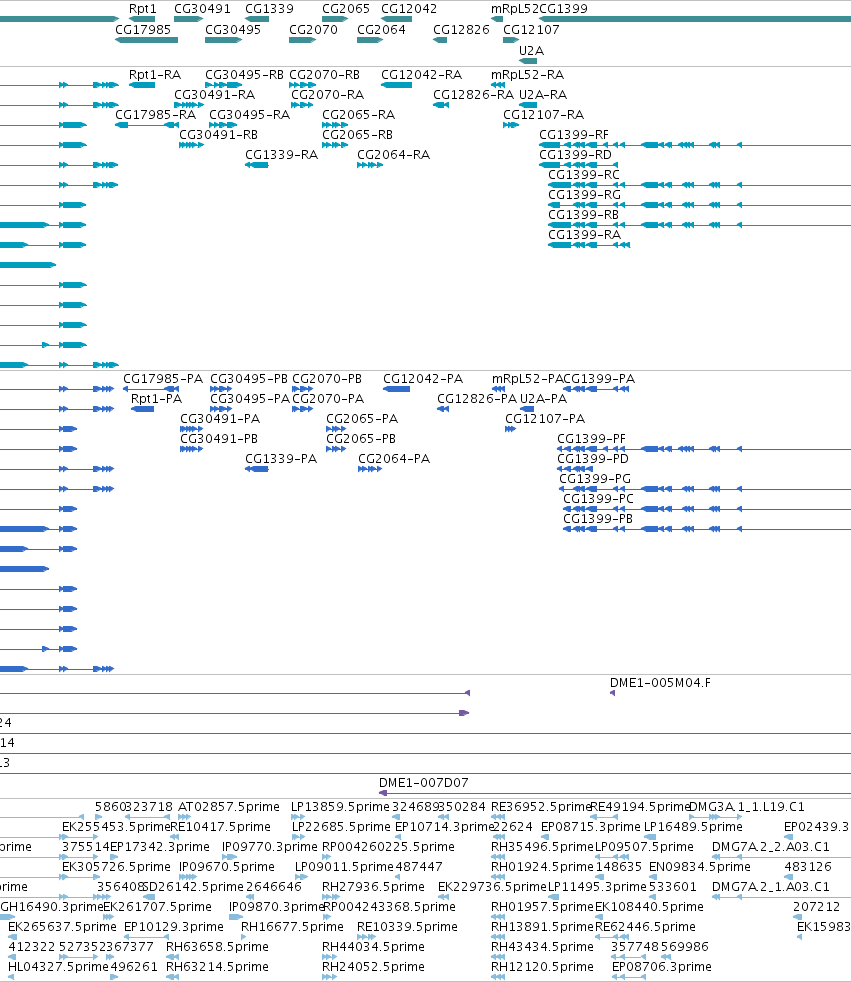Click the CG2064 gene label
The image size is (851, 982).
pyautogui.click(x=381, y=29)
